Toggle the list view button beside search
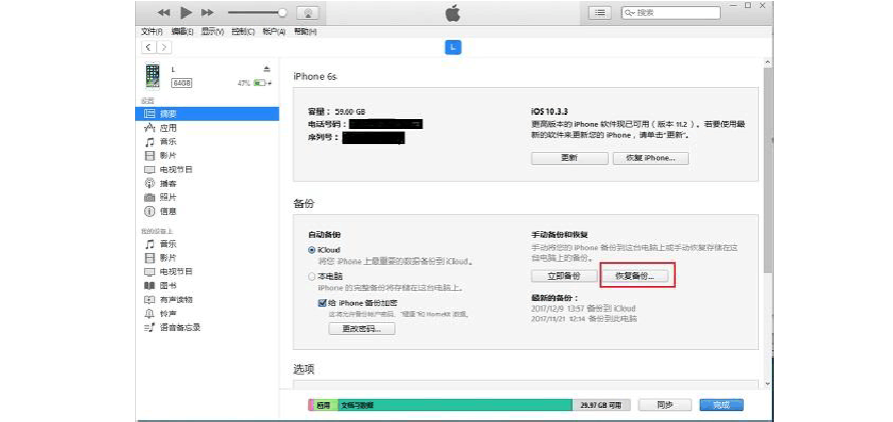Viewport: 893px width, 422px height. click(599, 13)
